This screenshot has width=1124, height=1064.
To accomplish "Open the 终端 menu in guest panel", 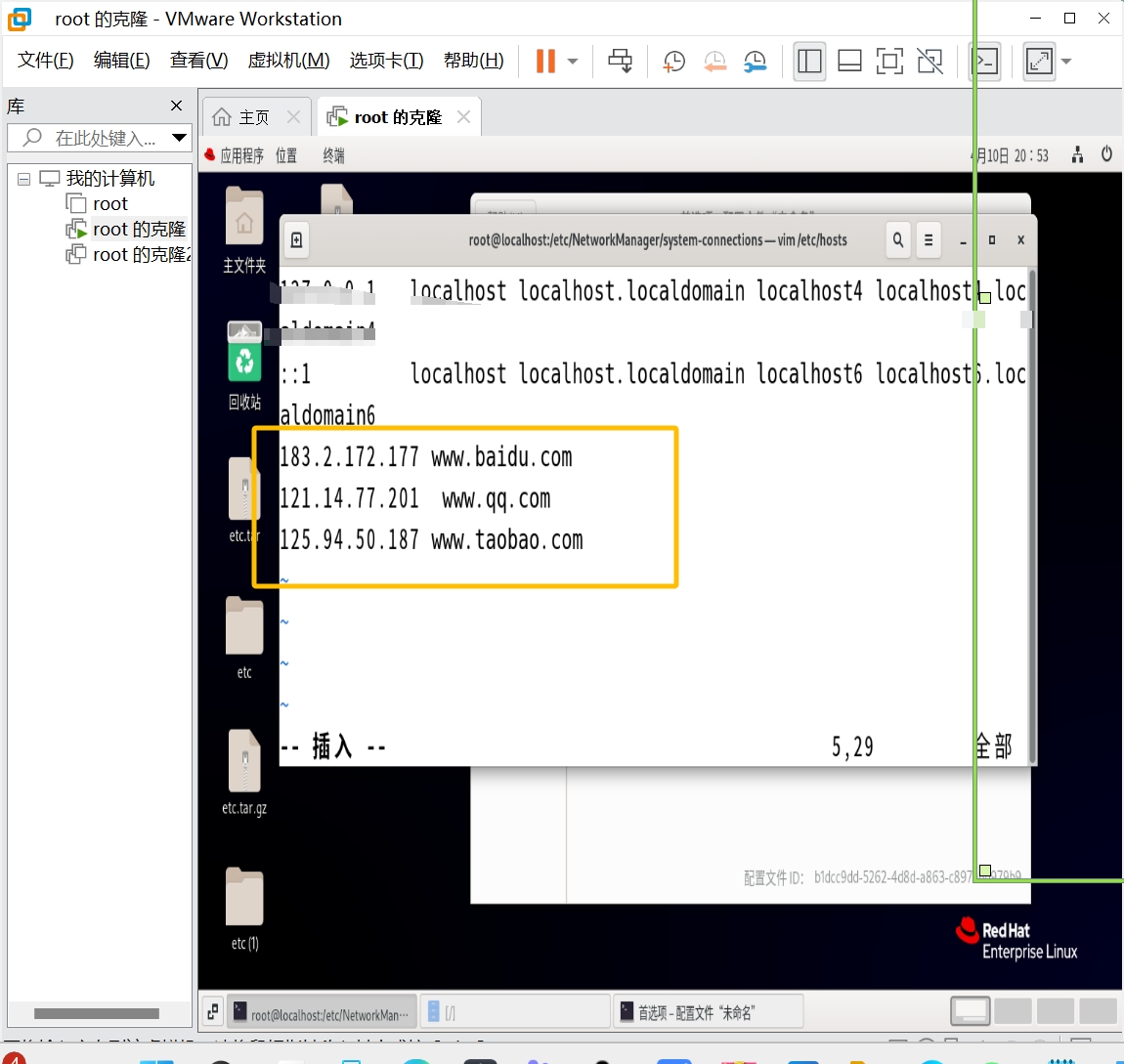I will coord(333,155).
